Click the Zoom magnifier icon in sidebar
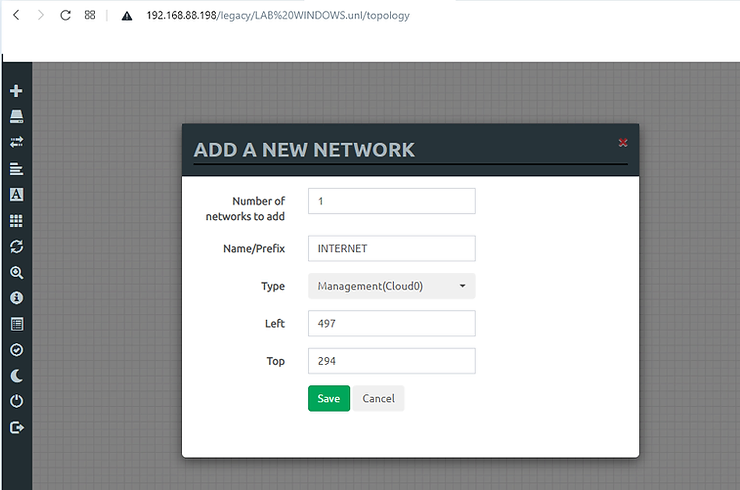 17,272
